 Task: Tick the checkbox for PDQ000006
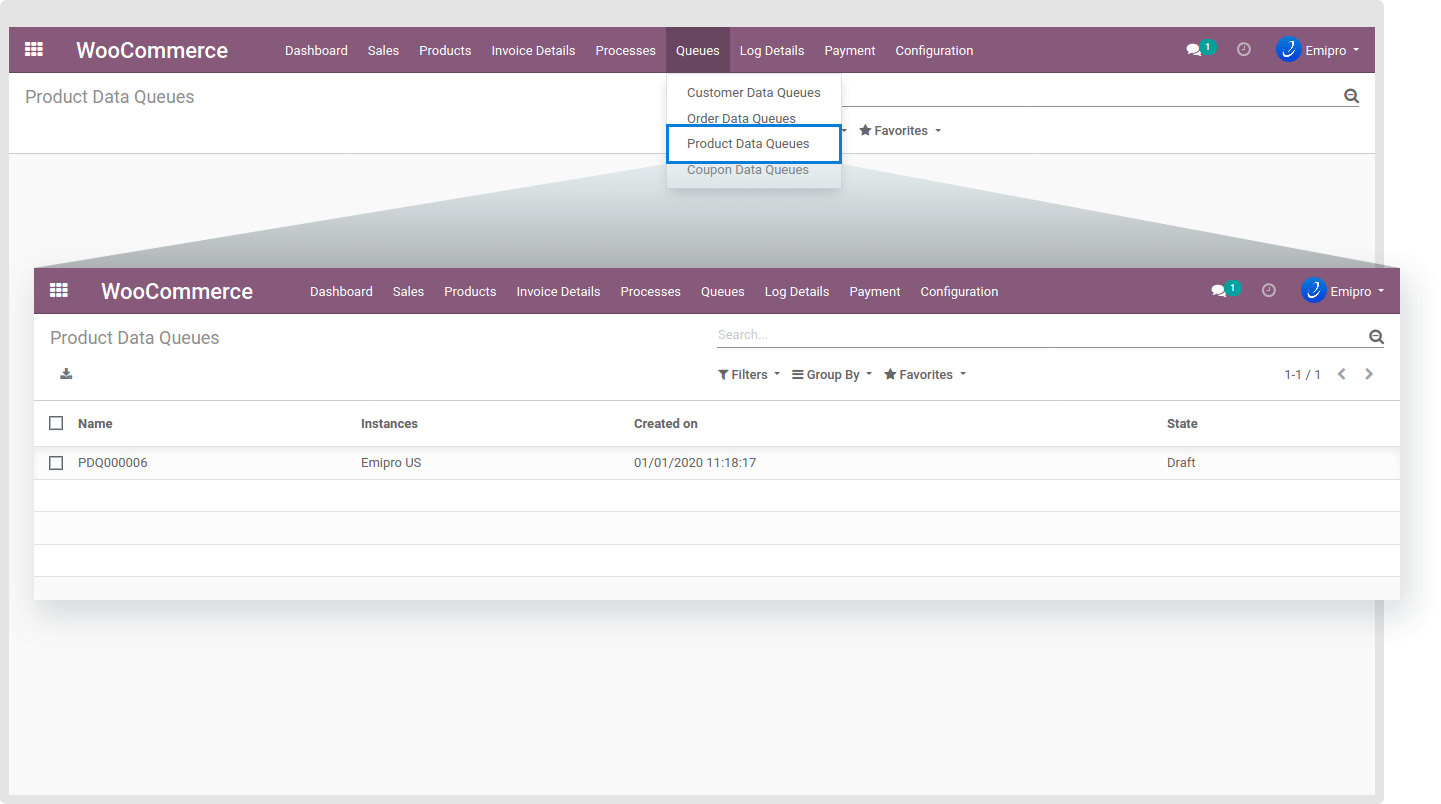click(56, 463)
